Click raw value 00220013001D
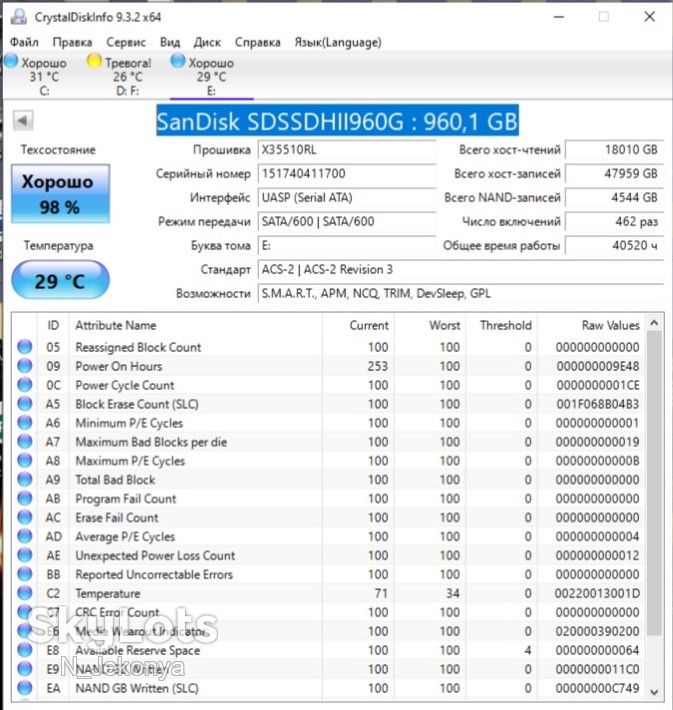Image resolution: width=673 pixels, height=710 pixels. click(x=597, y=593)
